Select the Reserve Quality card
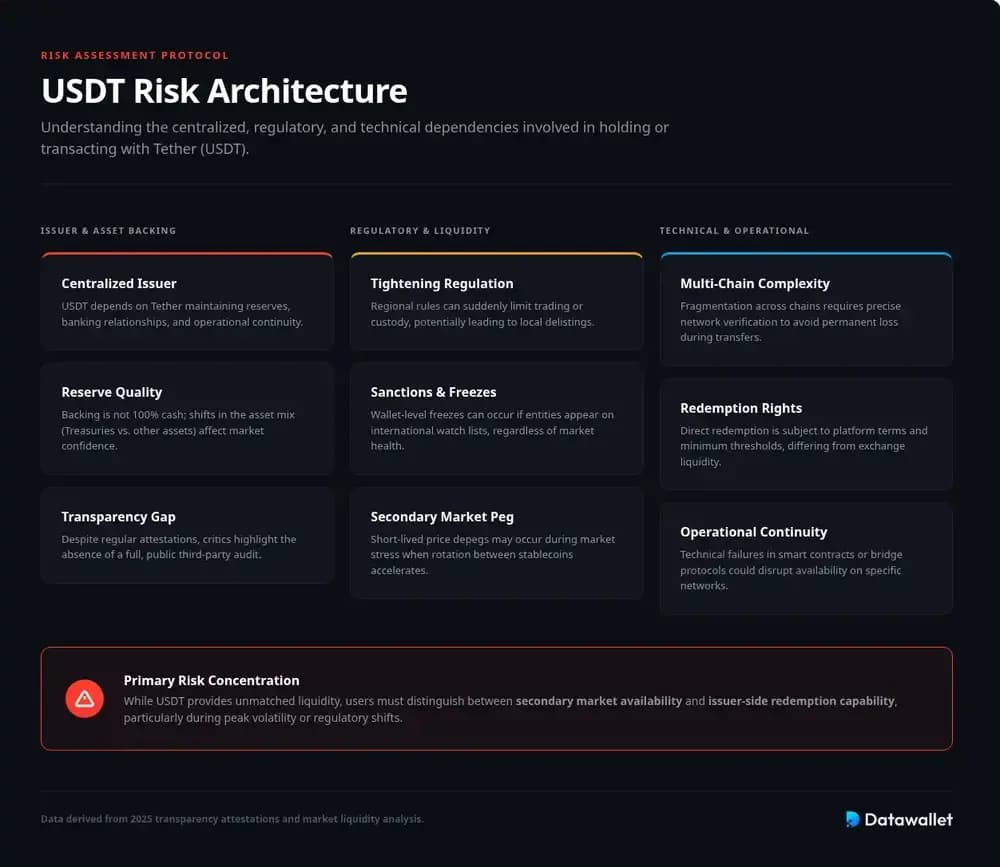The height and width of the screenshot is (867, 1000). coord(187,418)
